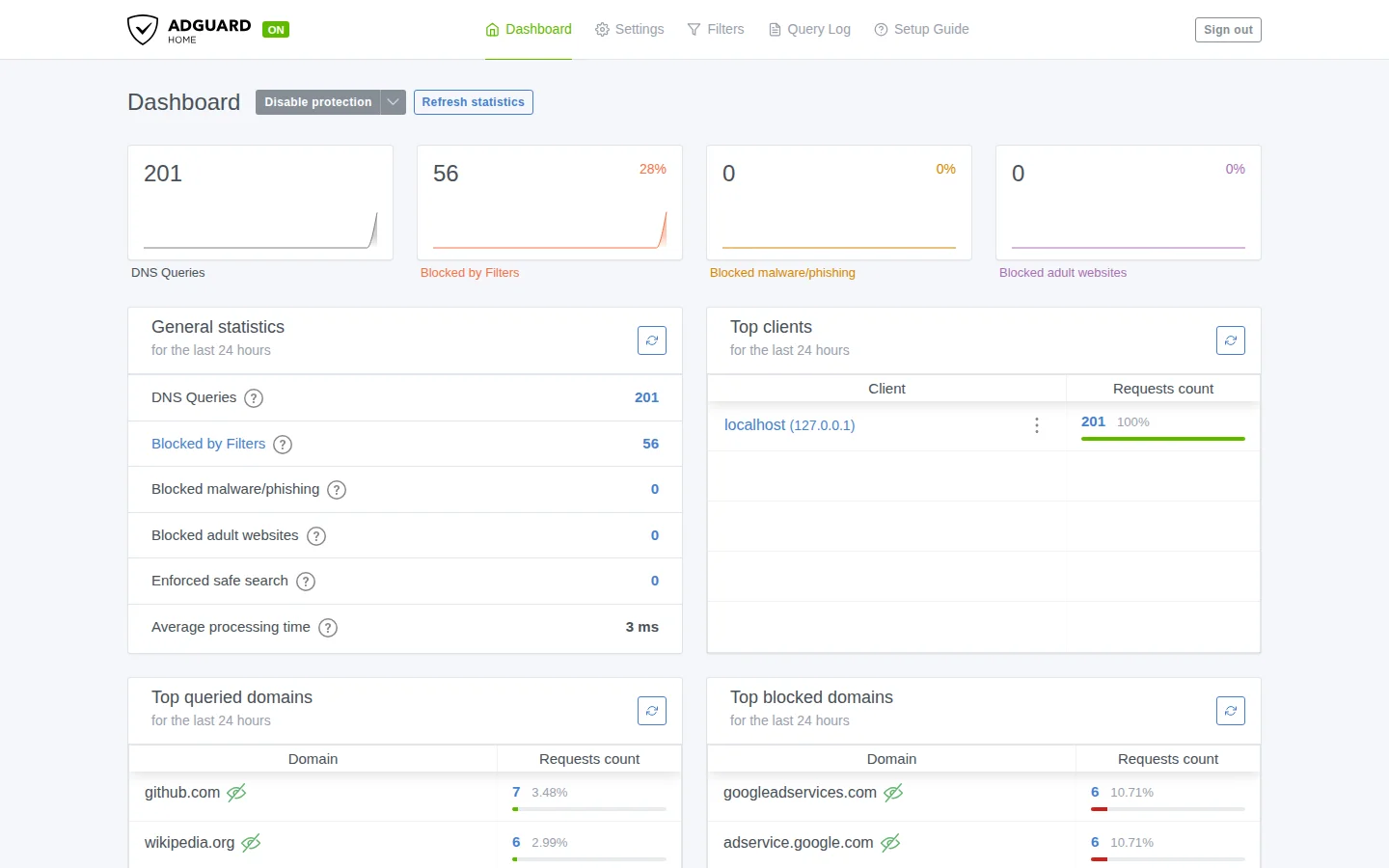Show help for Enforced safe search statistic
This screenshot has height=868, width=1389.
click(x=306, y=582)
